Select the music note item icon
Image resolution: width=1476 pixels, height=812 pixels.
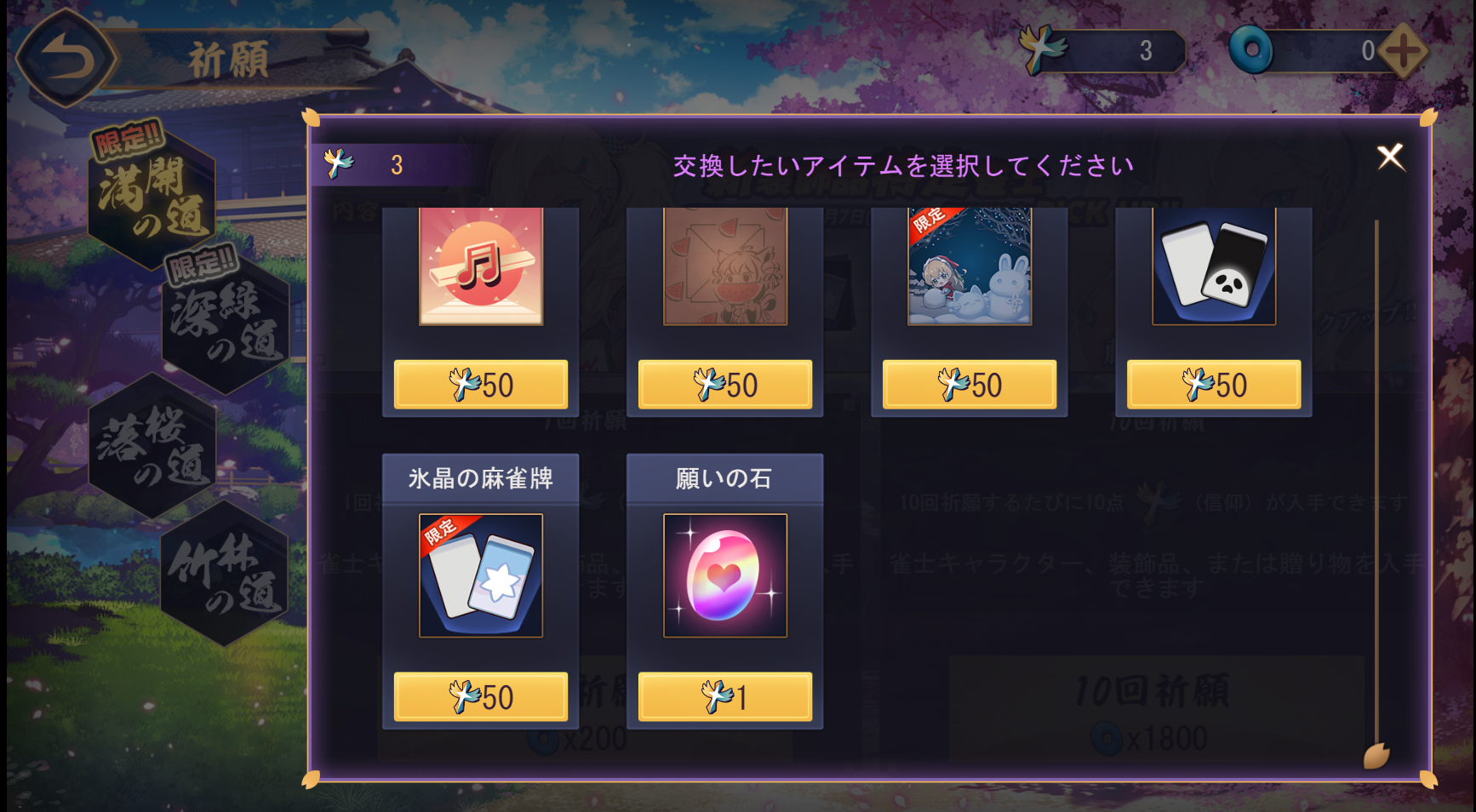coord(481,266)
